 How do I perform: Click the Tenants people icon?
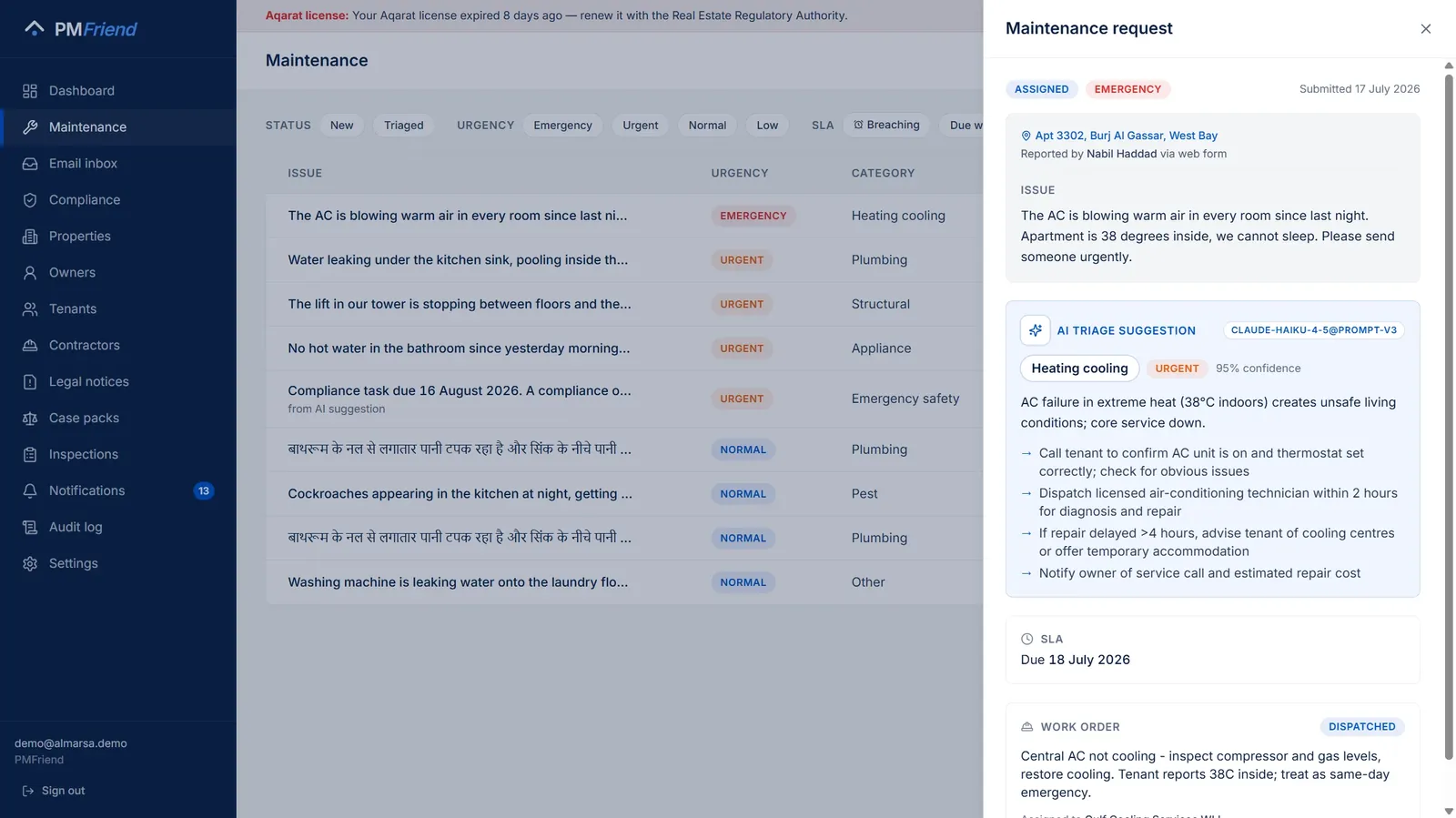[x=30, y=309]
